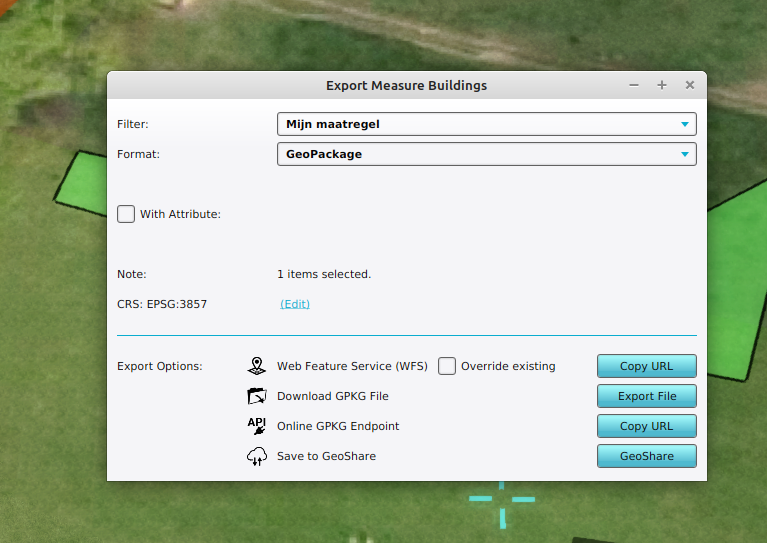
Task: Maximize the dialog using the plus icon
Action: [662, 86]
